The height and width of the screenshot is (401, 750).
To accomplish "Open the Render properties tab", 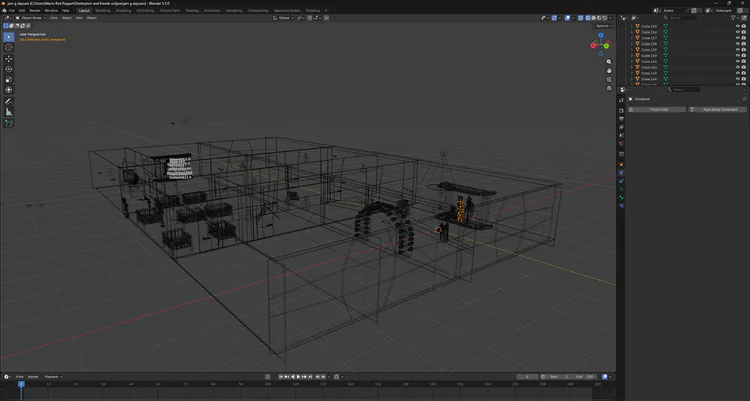I will pos(621,111).
